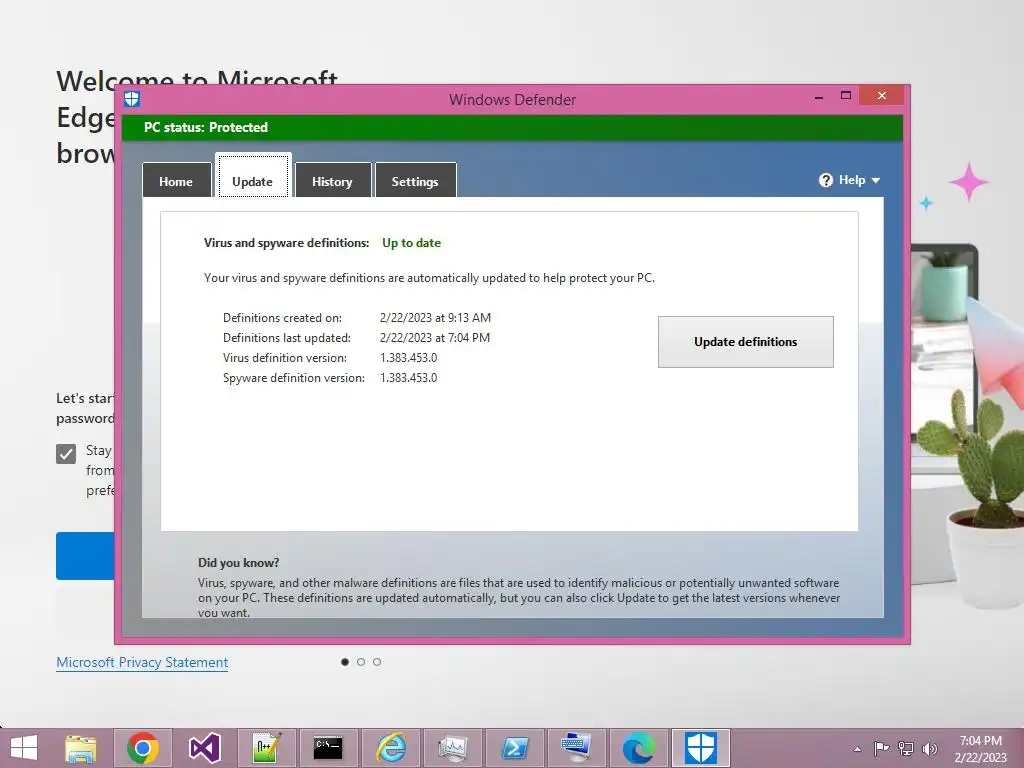The width and height of the screenshot is (1024, 768).
Task: Click the 'Definitions created on:' label
Action: coord(282,318)
